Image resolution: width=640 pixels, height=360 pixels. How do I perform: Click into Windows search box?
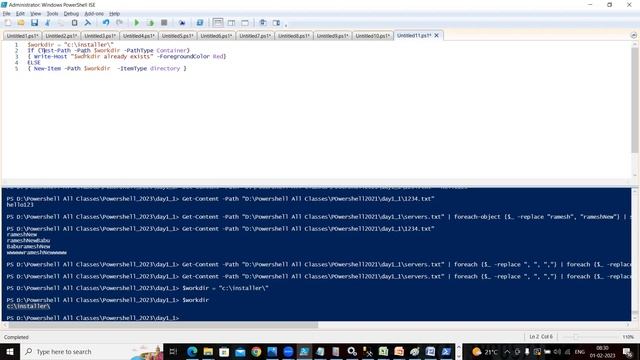[x=91, y=351]
